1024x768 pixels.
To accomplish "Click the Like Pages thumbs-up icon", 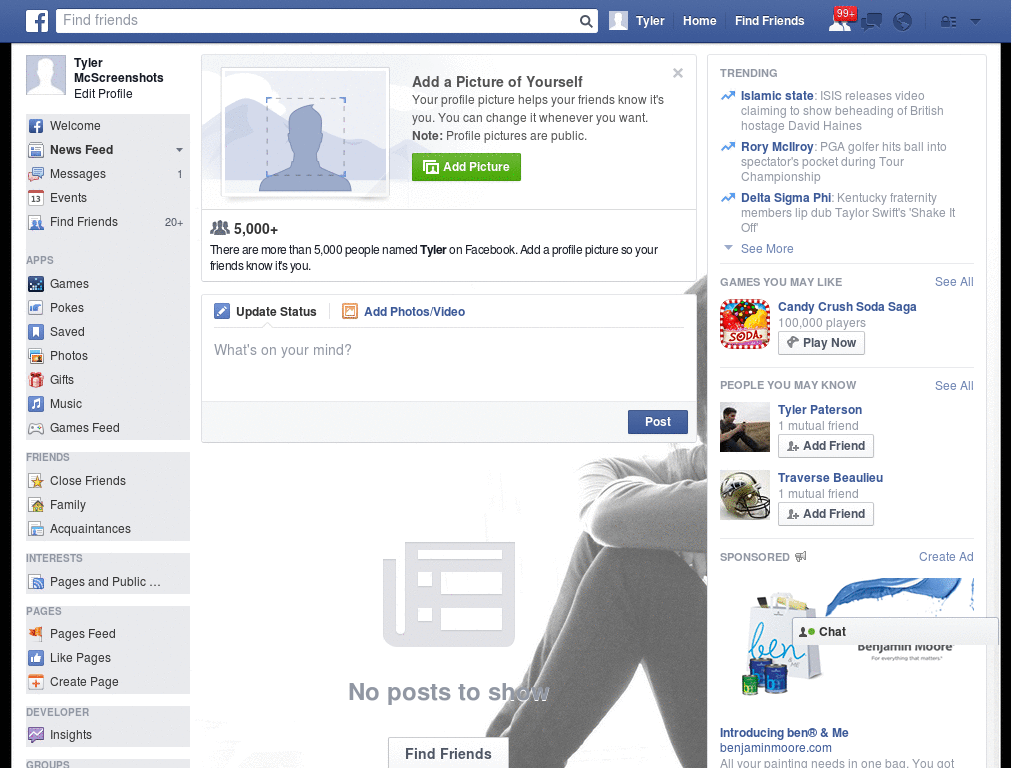I will [x=36, y=658].
